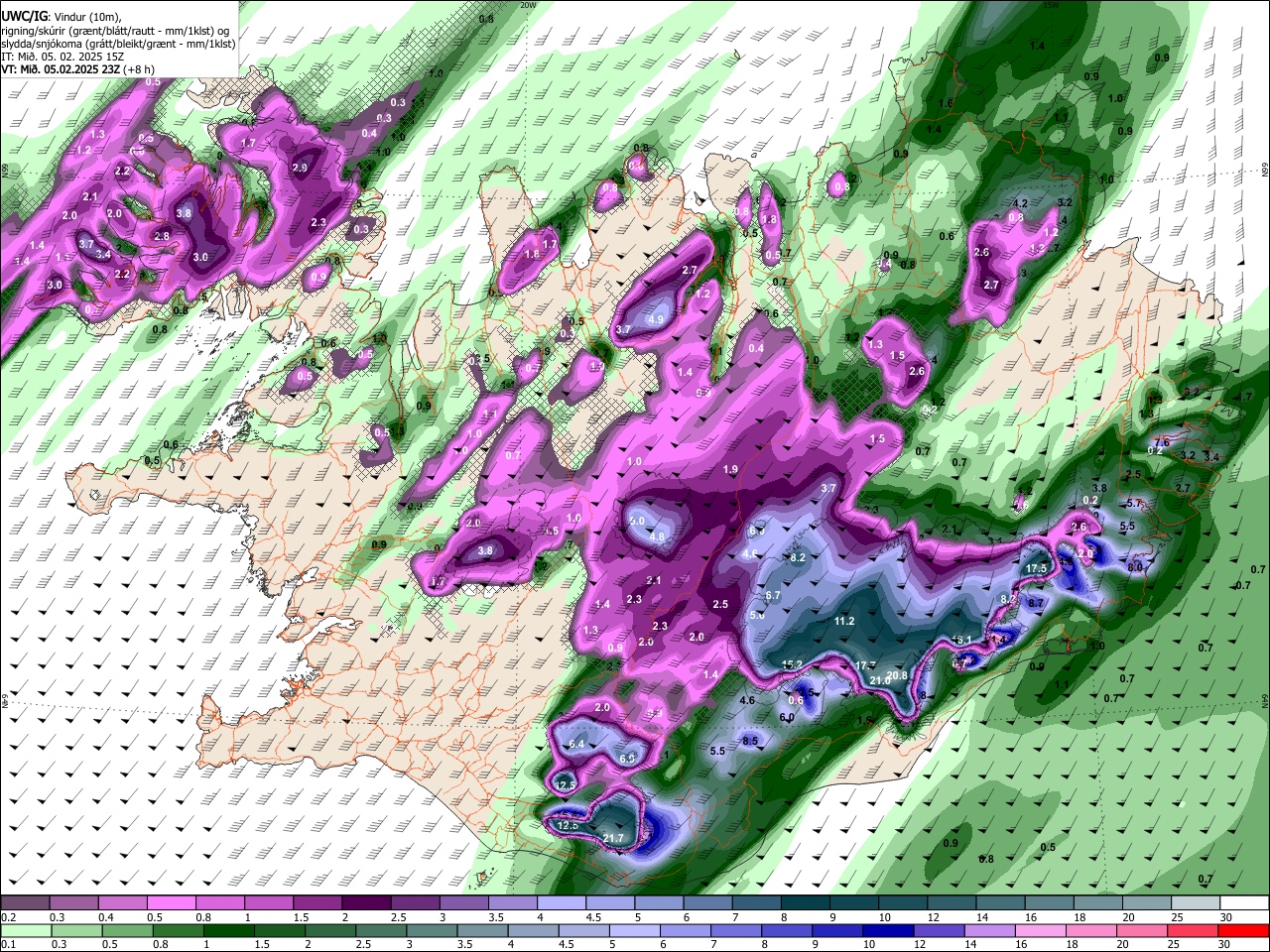Click the 'VT: Mið. 05.02.2025 23Z (+8 h)' line

click(77, 69)
